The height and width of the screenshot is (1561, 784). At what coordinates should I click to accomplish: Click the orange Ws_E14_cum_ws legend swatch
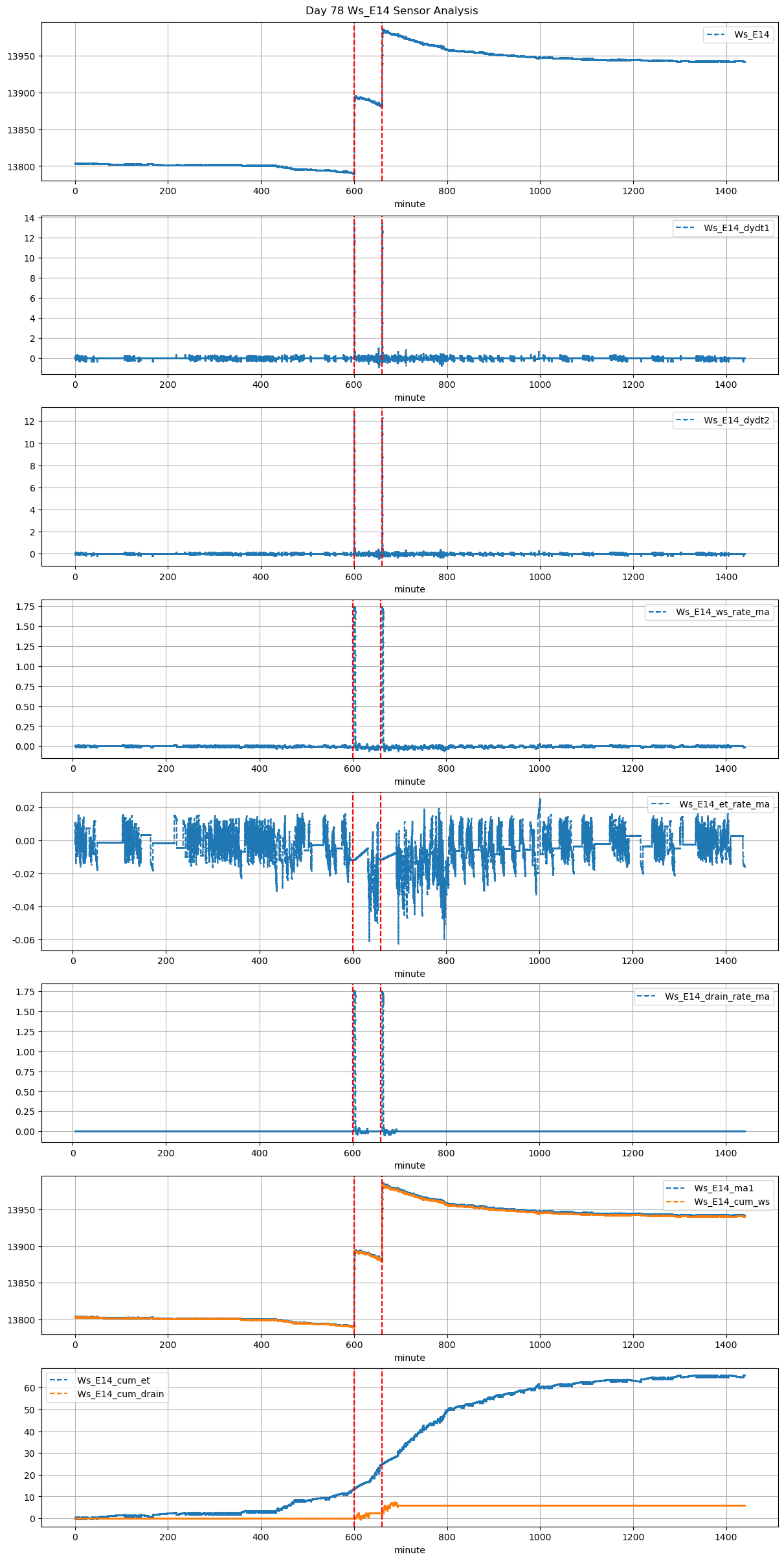675,1202
